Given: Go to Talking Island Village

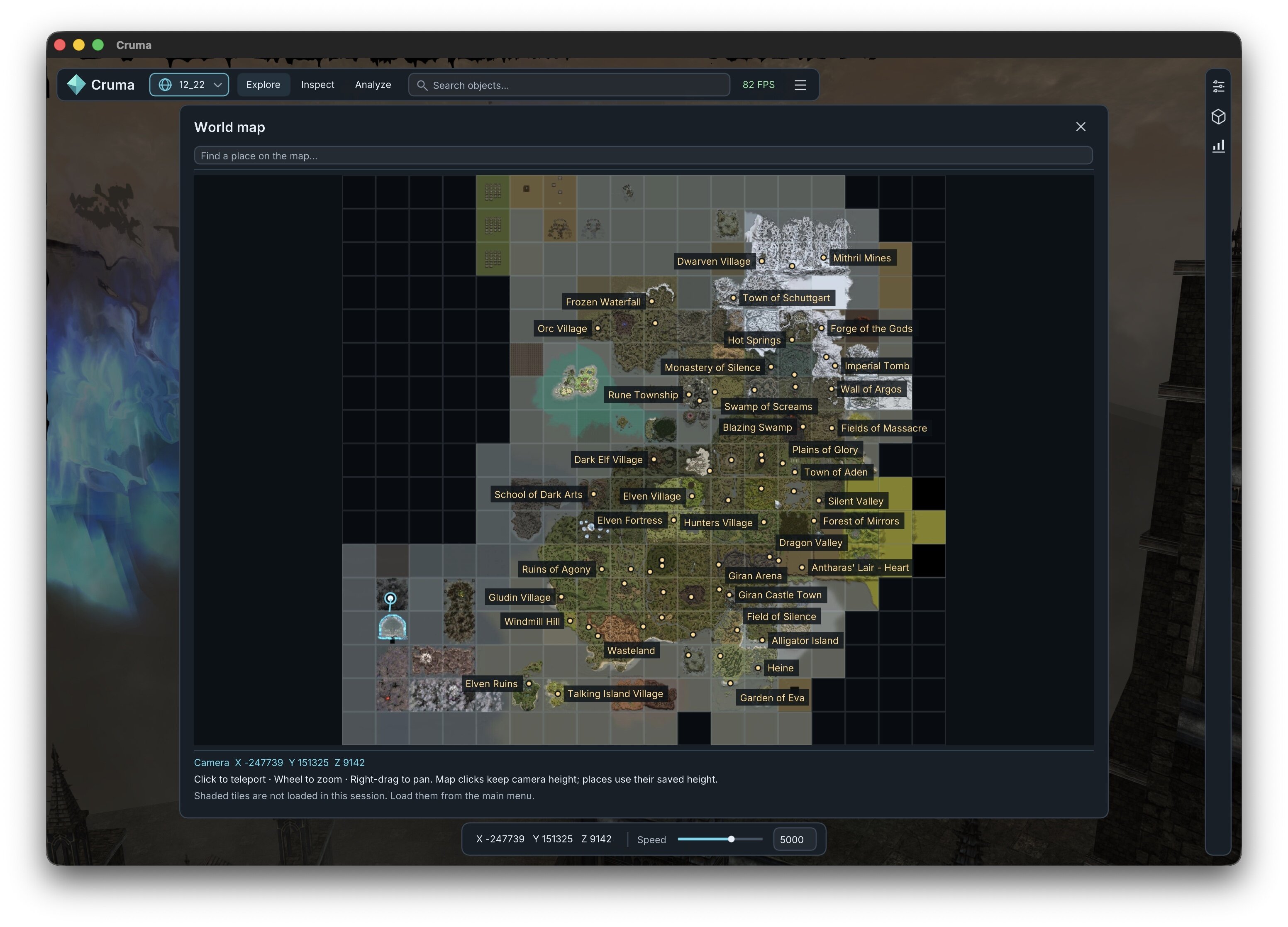Looking at the screenshot, I should click(x=615, y=693).
